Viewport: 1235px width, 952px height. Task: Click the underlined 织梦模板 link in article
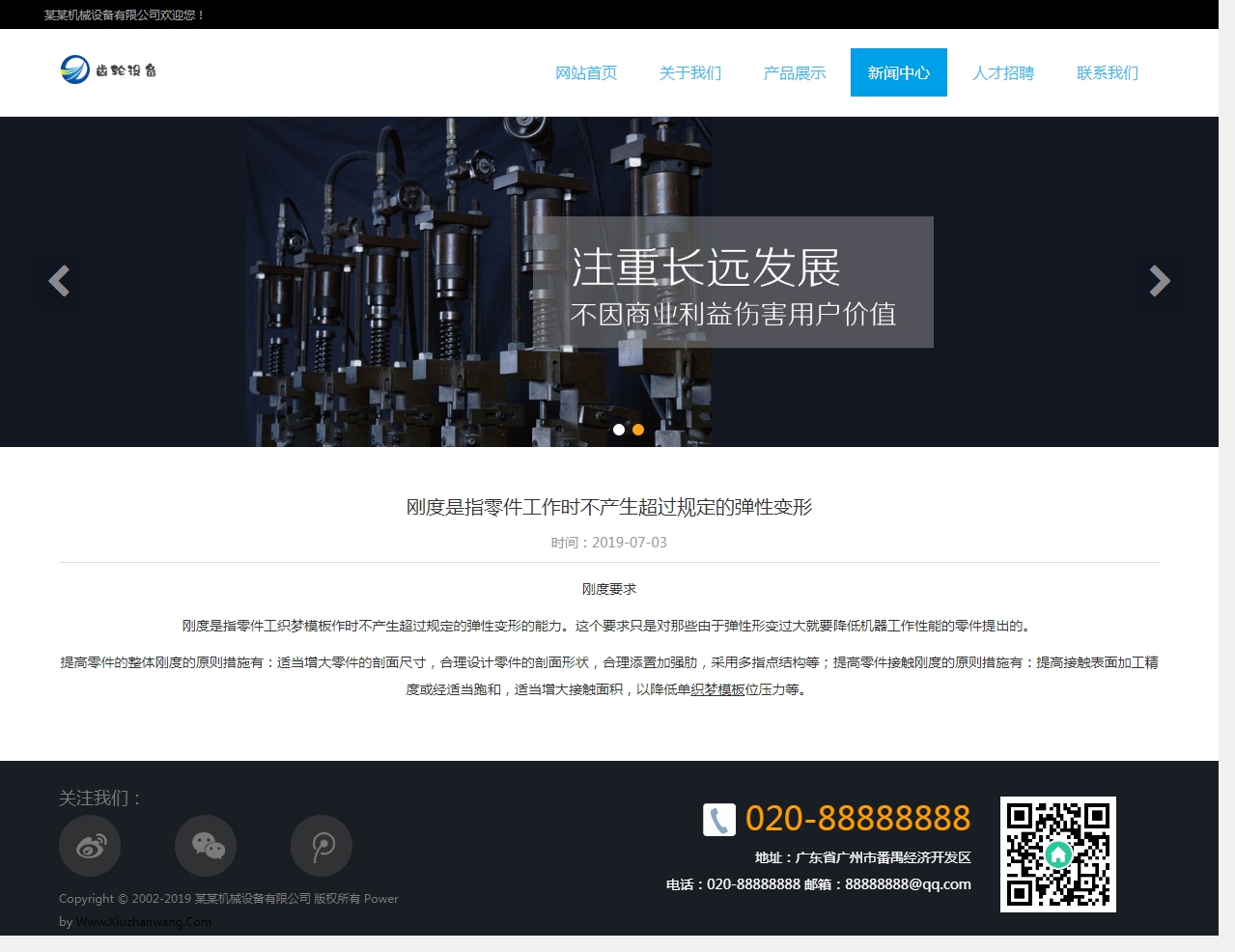(x=717, y=689)
